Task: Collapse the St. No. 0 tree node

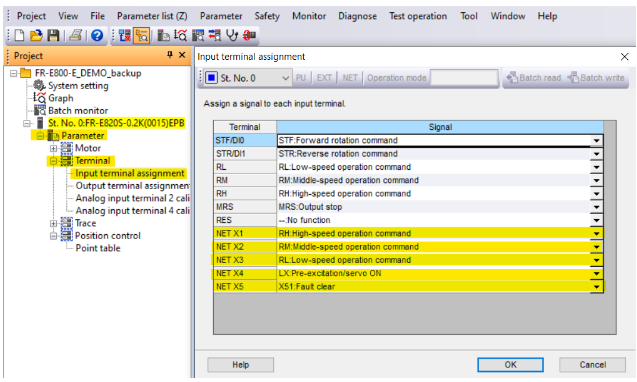Action: coord(27,123)
